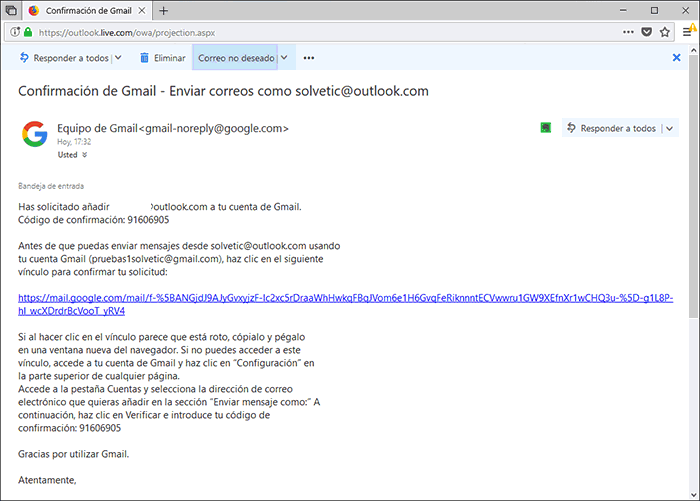This screenshot has width=700, height=501.
Task: Expand reply options arrow in top toolbar
Action: coord(118,58)
